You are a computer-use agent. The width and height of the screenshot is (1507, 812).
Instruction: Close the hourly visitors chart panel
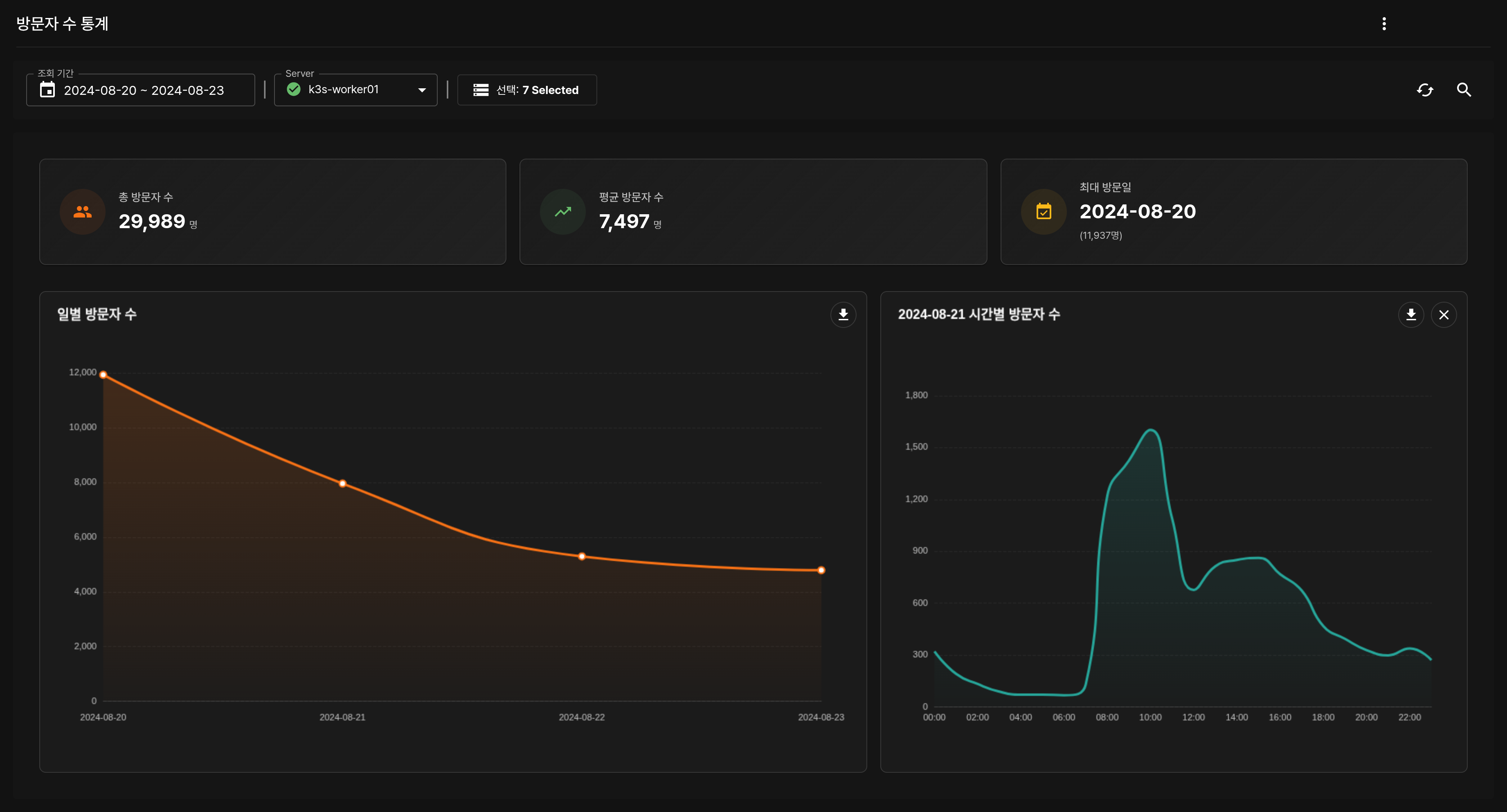click(x=1443, y=315)
